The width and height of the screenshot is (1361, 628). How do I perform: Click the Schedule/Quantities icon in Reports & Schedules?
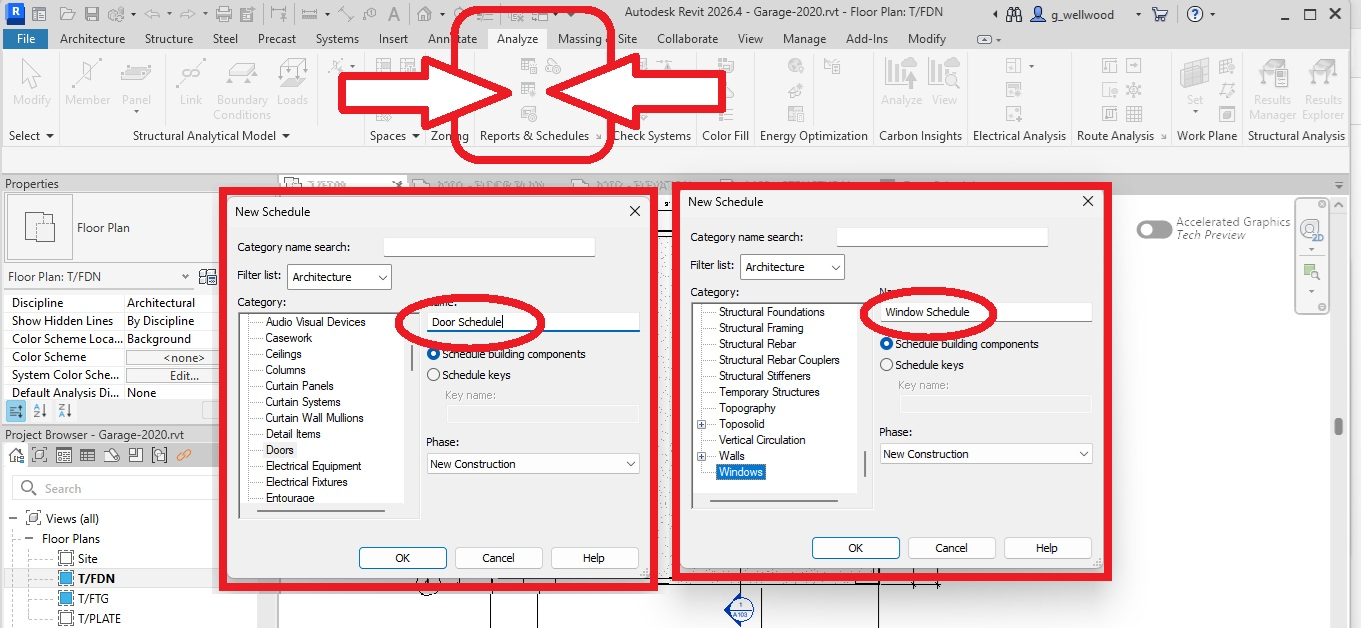point(528,90)
